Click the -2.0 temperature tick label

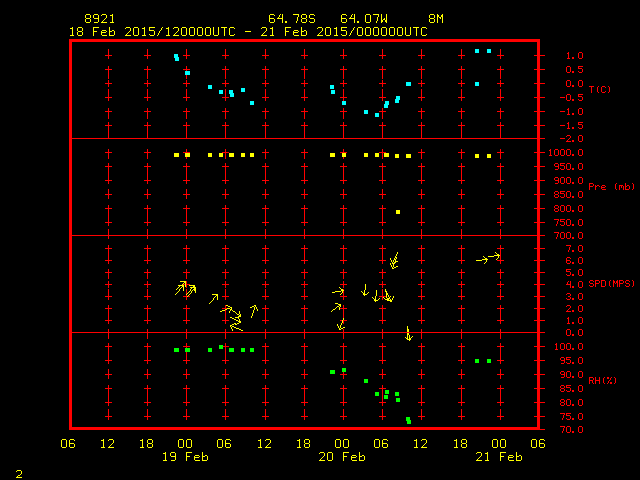[x=564, y=138]
